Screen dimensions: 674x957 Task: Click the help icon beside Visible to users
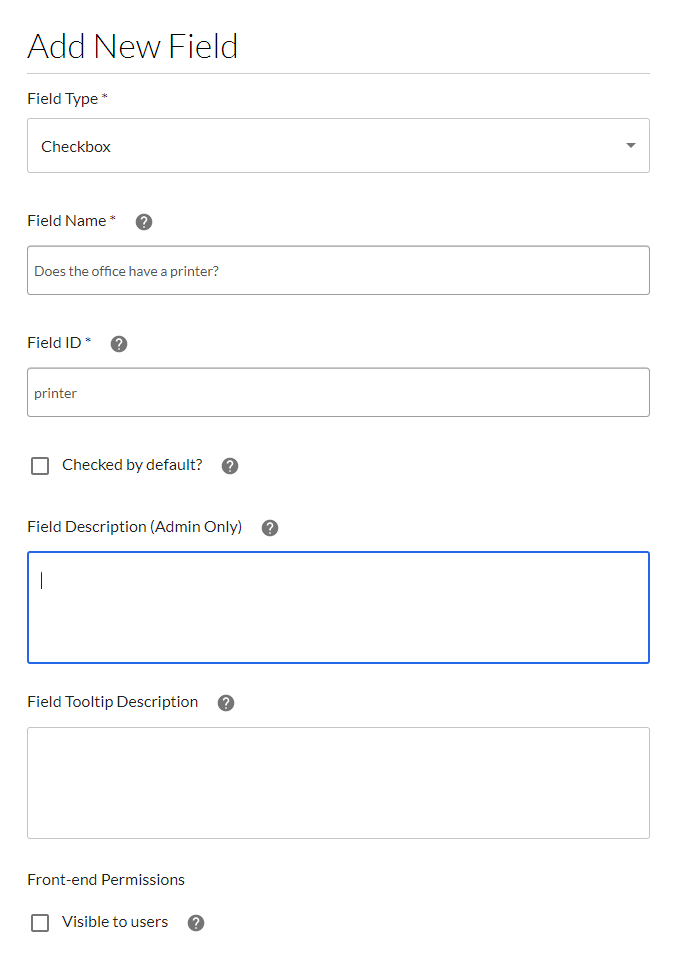(x=195, y=922)
